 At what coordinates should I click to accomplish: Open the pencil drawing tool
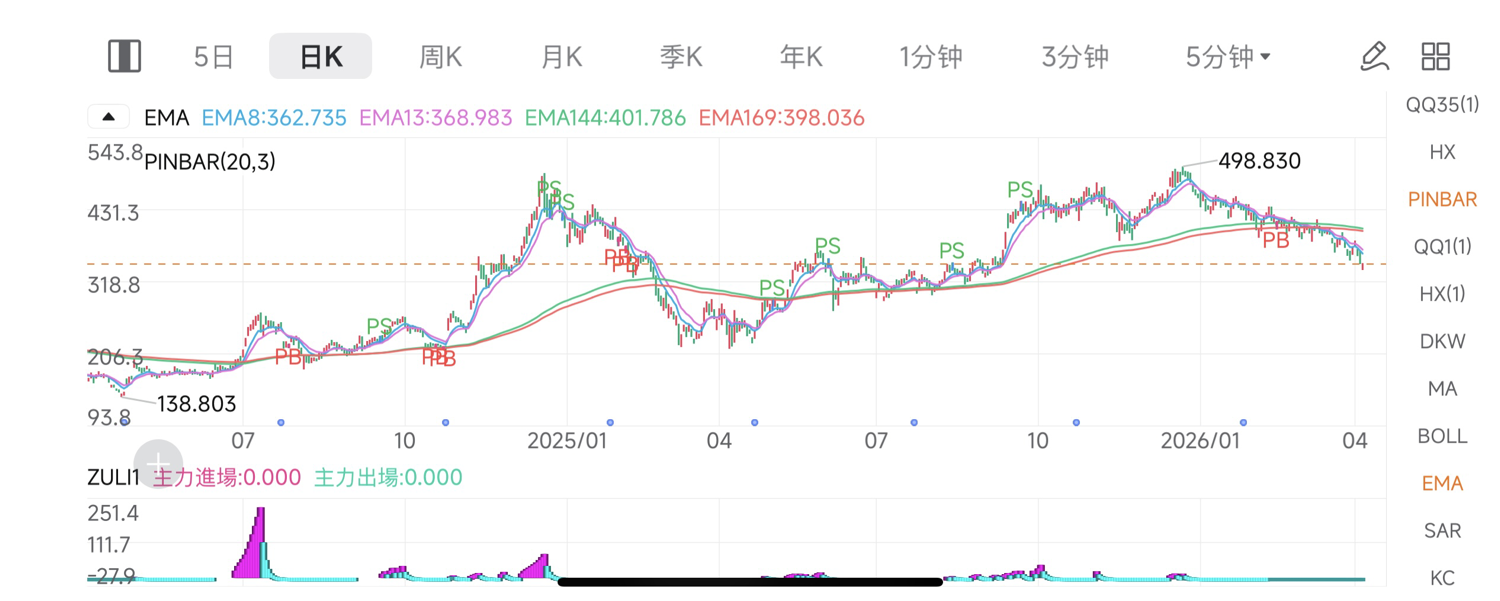click(x=1375, y=56)
